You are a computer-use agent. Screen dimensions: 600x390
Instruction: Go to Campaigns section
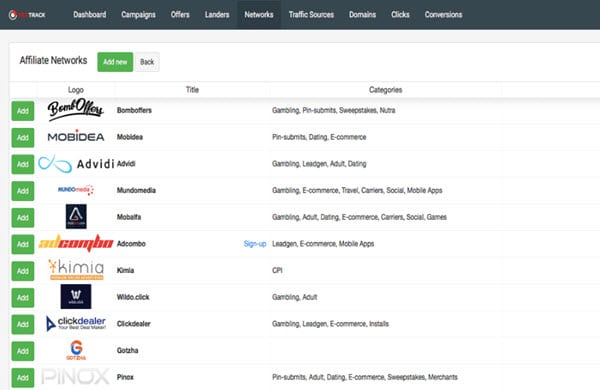pyautogui.click(x=138, y=15)
